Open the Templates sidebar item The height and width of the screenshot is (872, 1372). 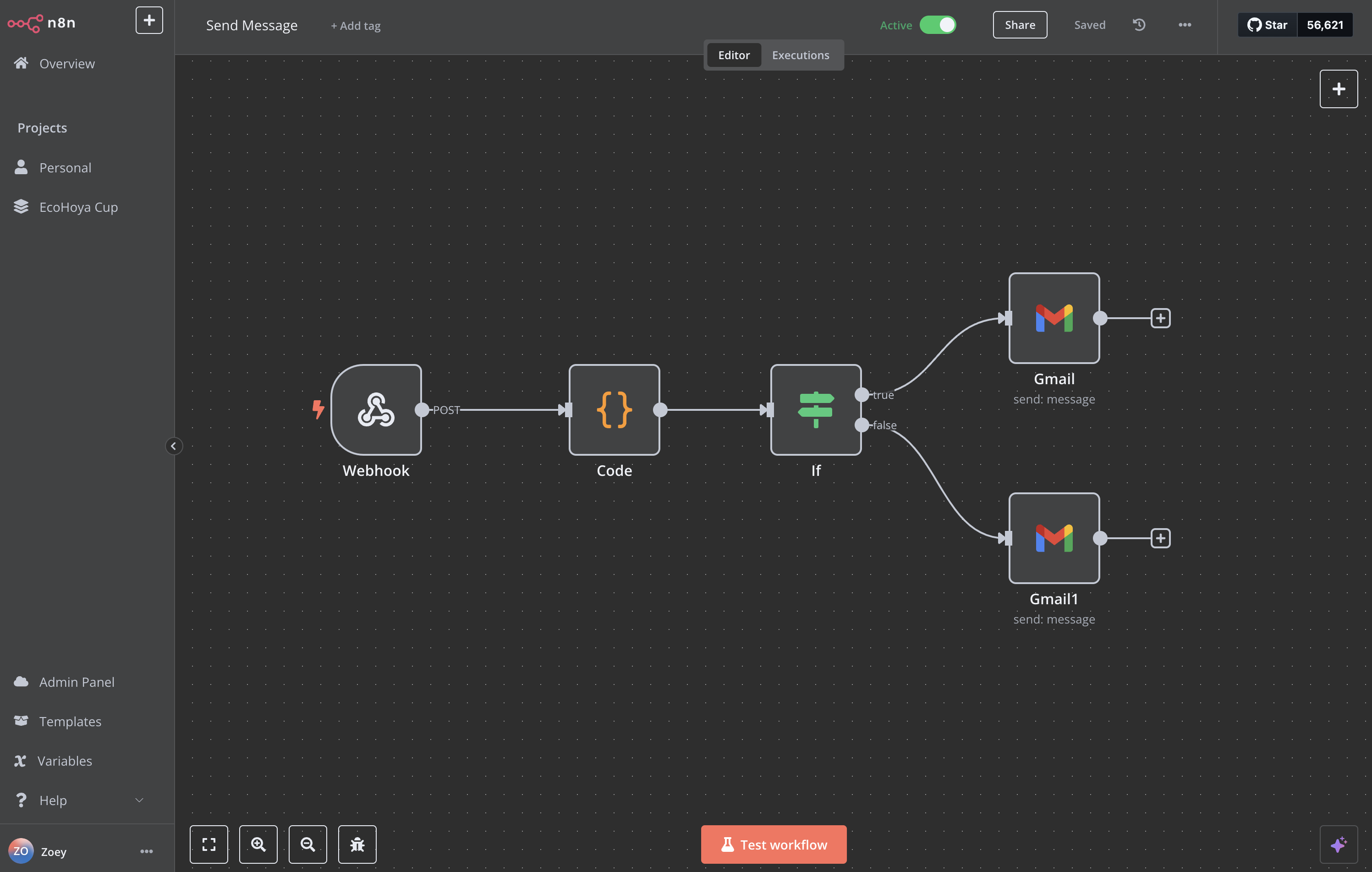pos(70,721)
